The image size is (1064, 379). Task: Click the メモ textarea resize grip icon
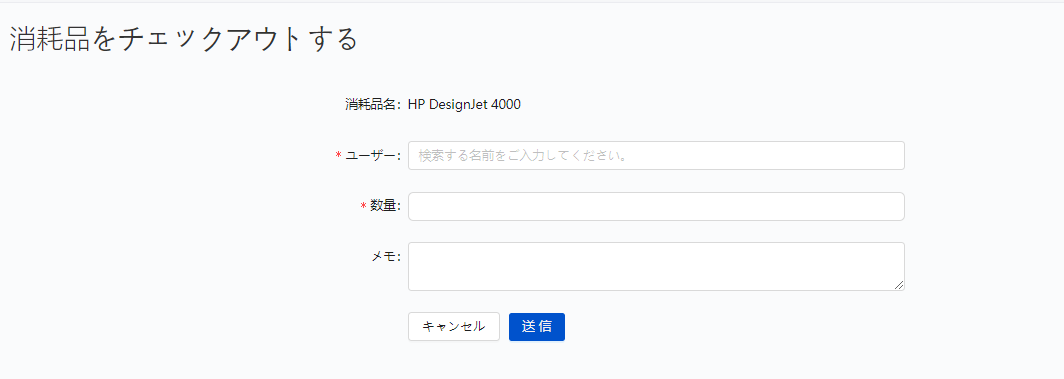tap(898, 285)
